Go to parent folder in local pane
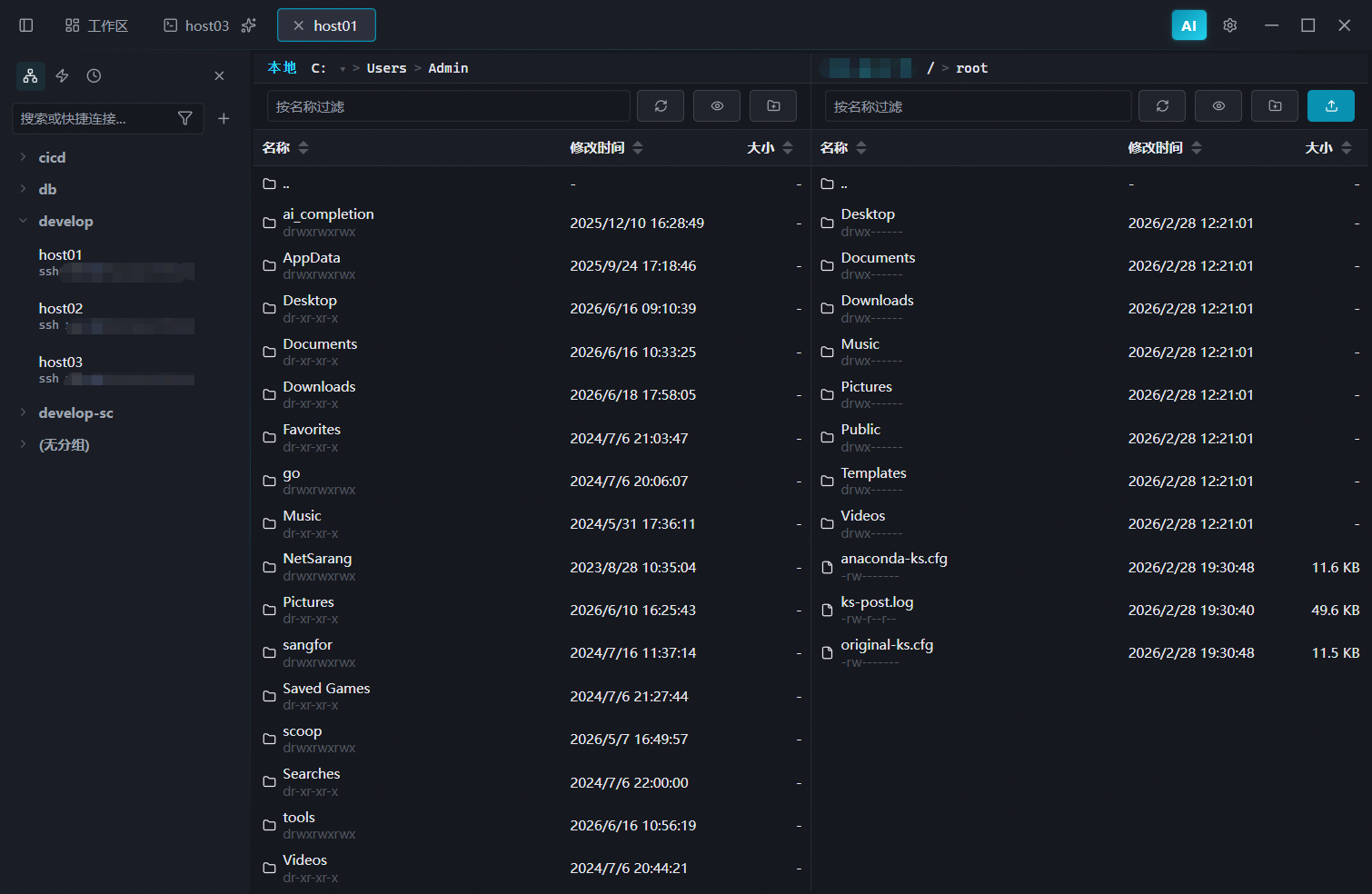1372x894 pixels. (532, 184)
